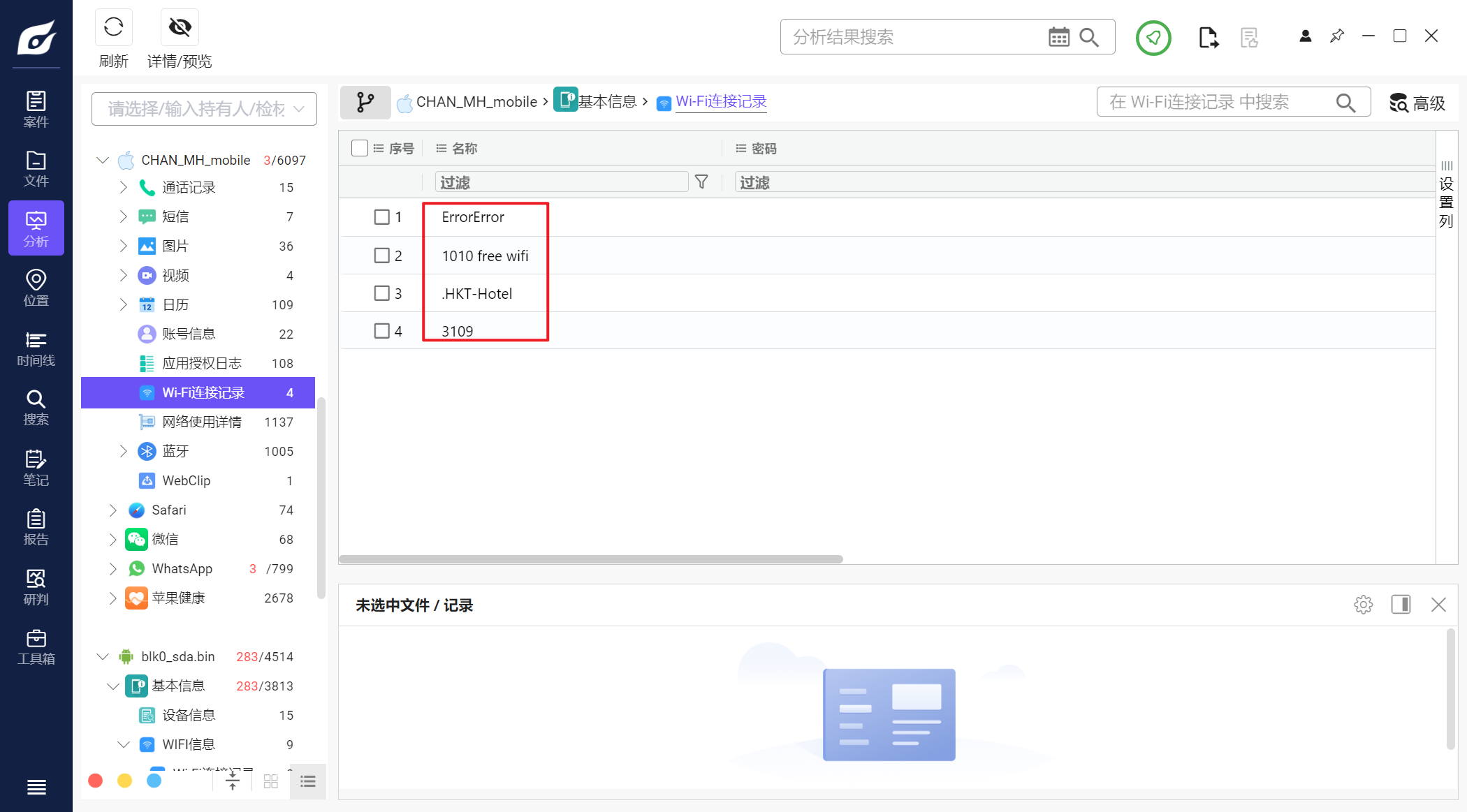Tick the select-all checkbox in table header
Screen dimensions: 1467x812
[x=360, y=148]
